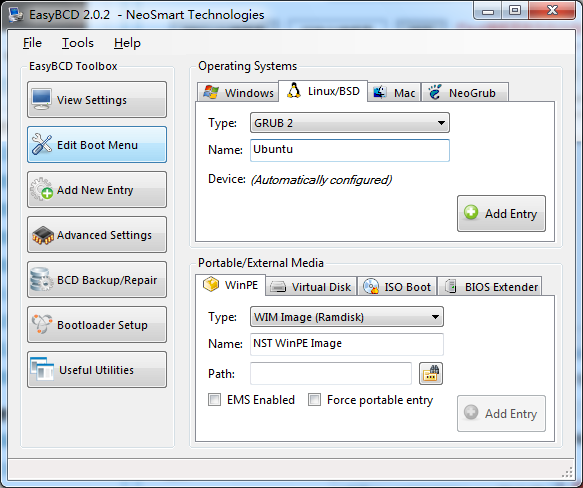The width and height of the screenshot is (583, 488).
Task: Browse for WinPE image path
Action: point(431,373)
